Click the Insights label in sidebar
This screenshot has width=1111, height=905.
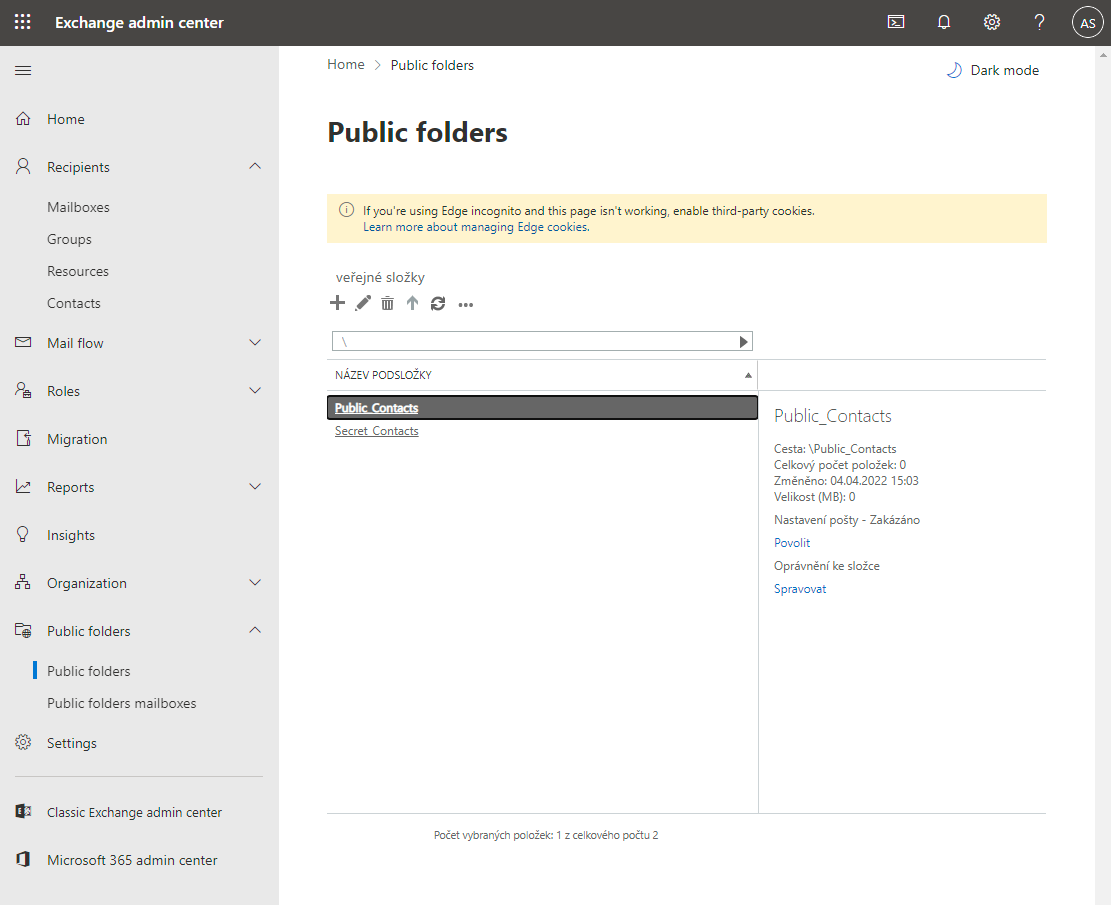[x=71, y=535]
